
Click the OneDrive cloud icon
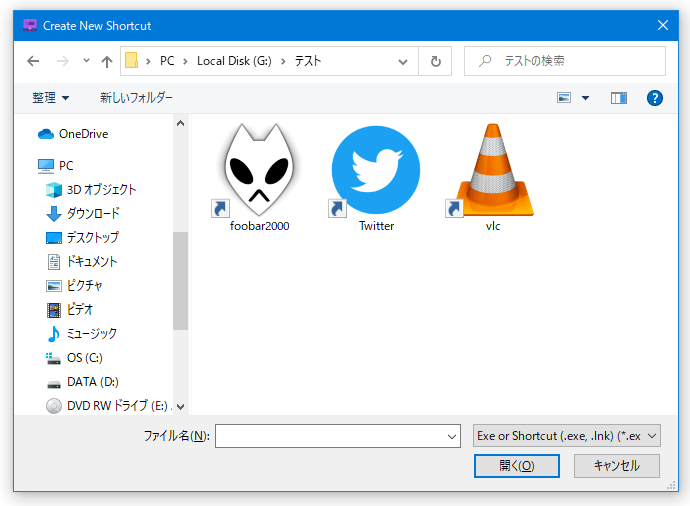46,134
